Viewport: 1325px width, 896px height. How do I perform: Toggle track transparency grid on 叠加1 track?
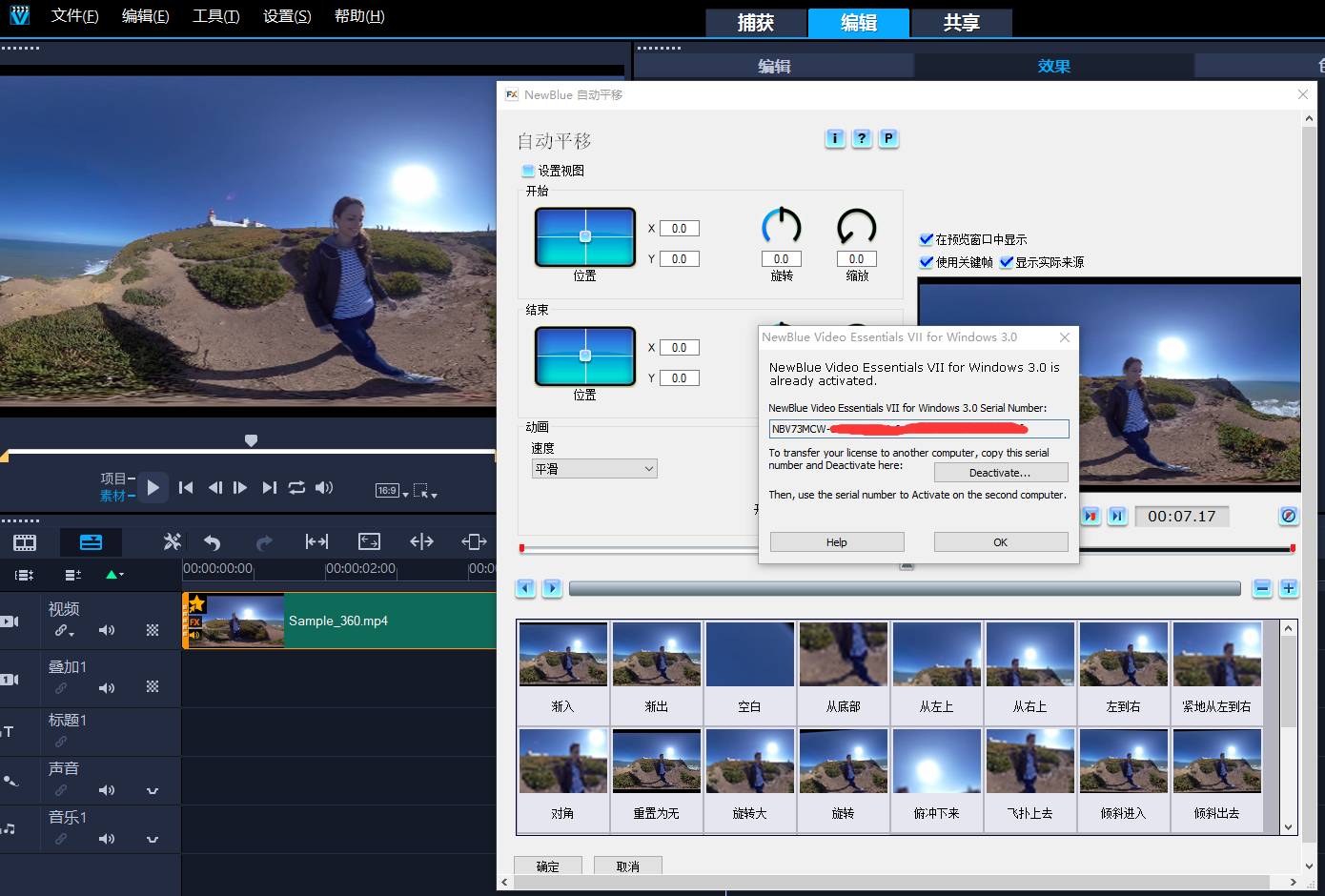(153, 686)
